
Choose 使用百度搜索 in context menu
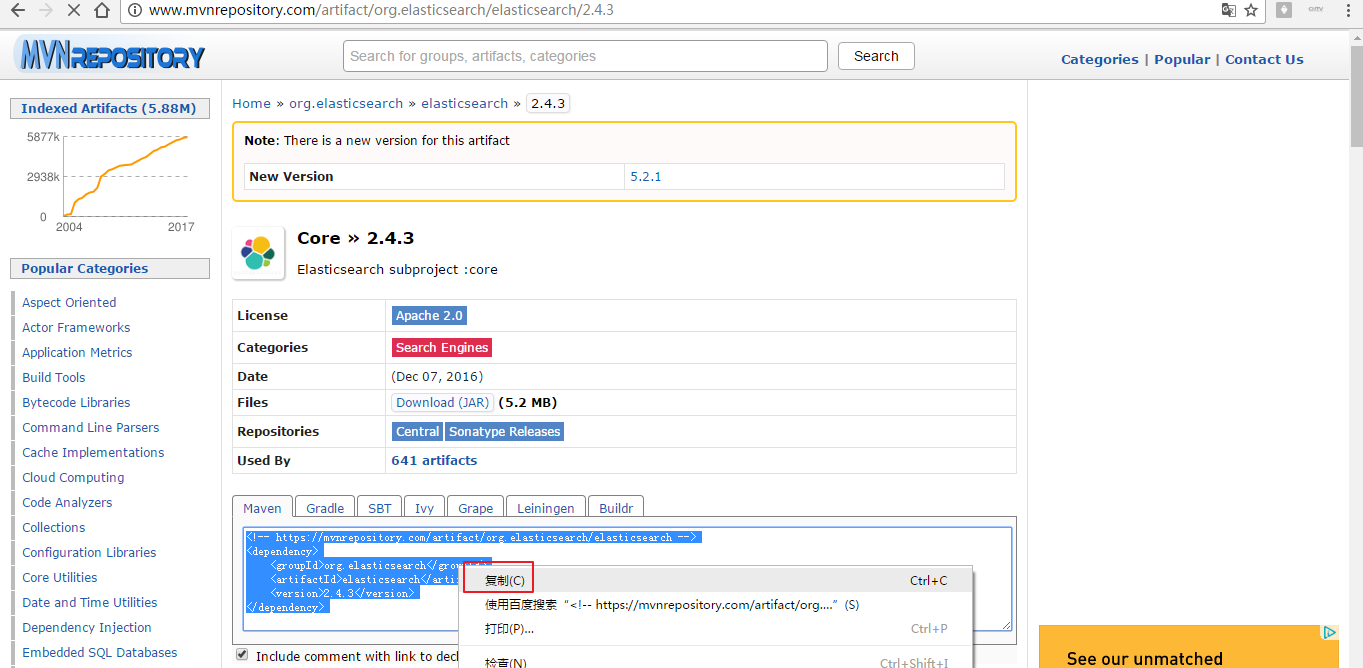(716, 604)
